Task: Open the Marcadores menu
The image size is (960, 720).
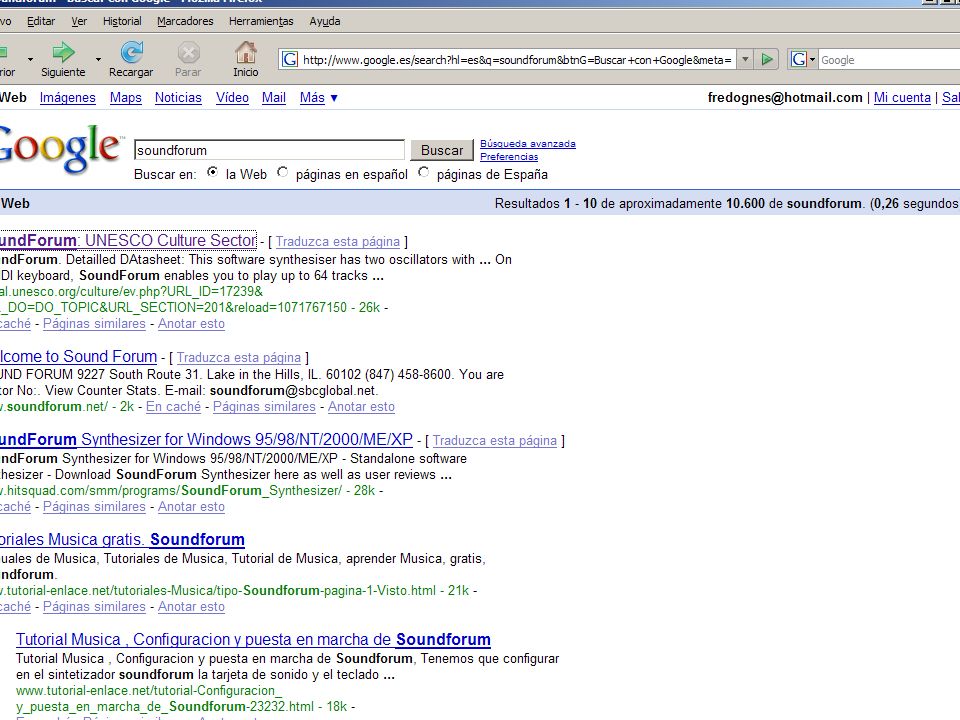Action: click(185, 21)
